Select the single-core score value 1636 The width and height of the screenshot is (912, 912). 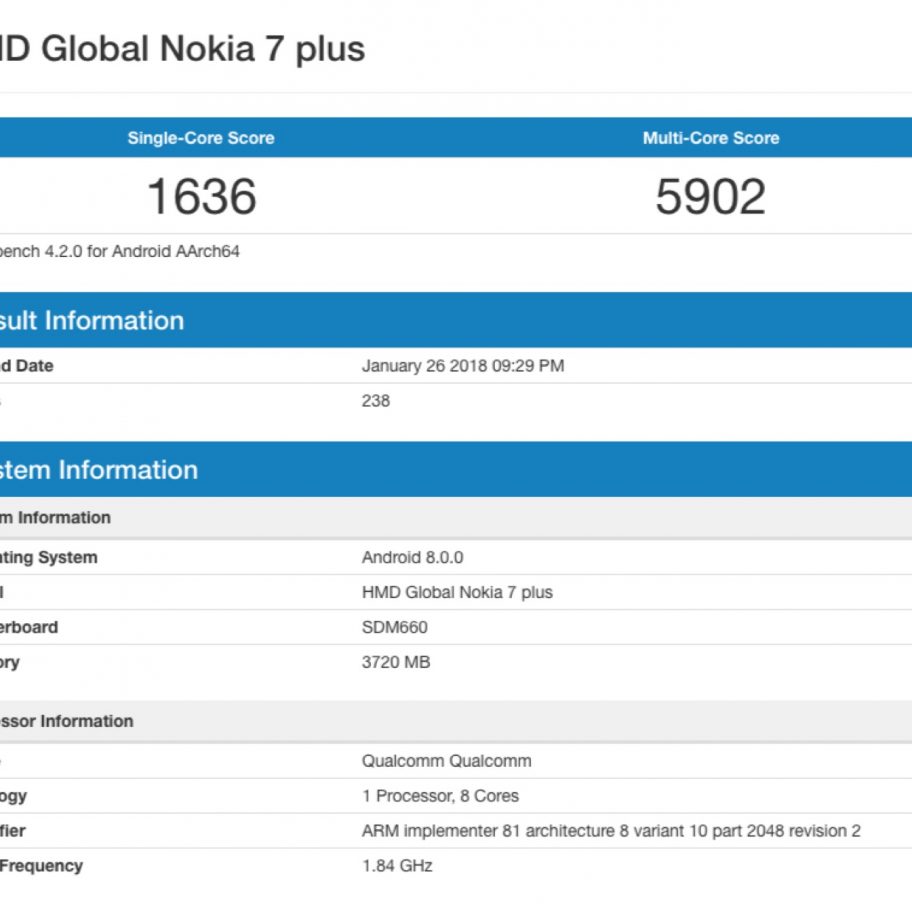[x=202, y=196]
